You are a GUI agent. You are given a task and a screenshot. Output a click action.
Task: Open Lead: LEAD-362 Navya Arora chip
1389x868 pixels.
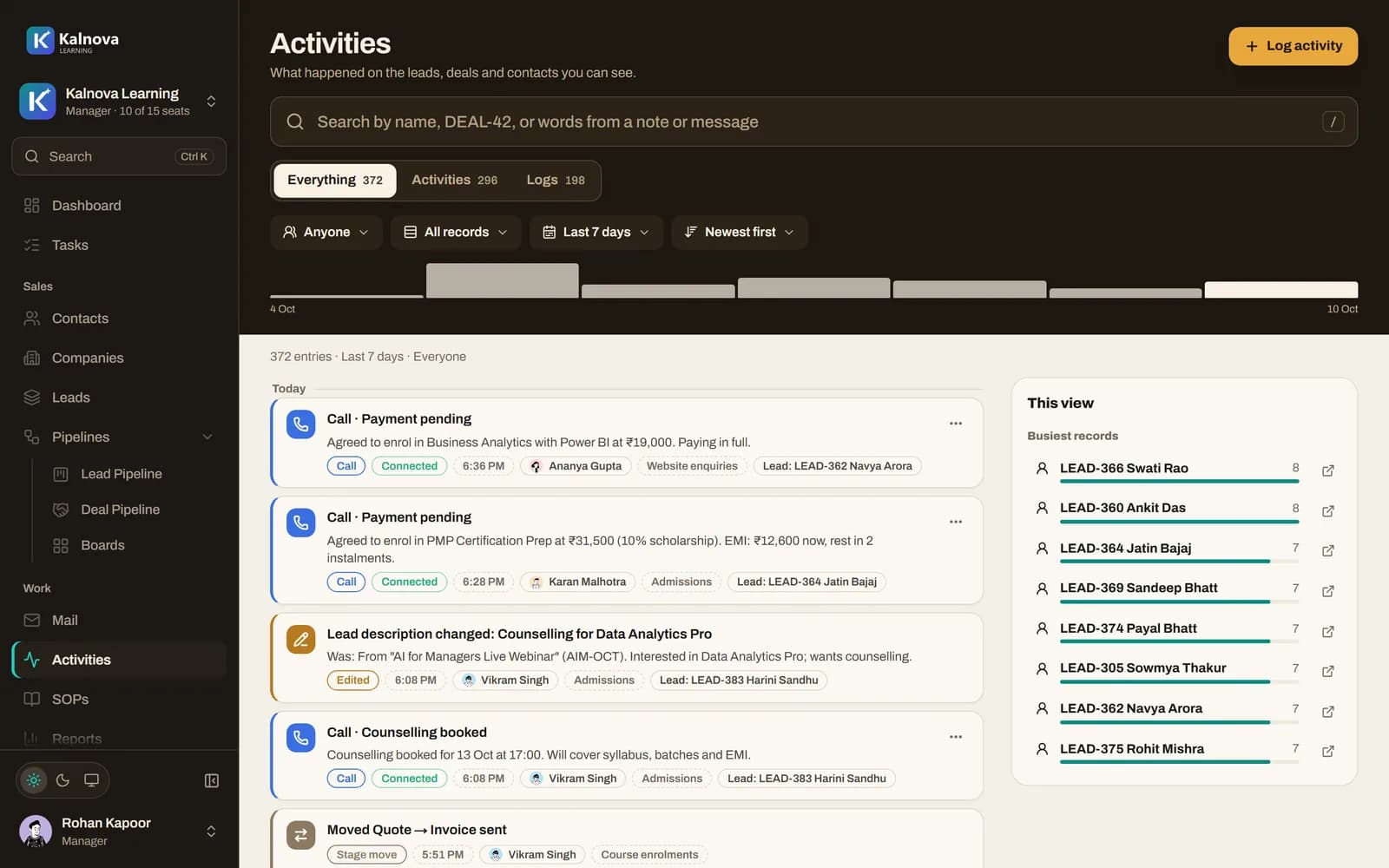pos(837,466)
